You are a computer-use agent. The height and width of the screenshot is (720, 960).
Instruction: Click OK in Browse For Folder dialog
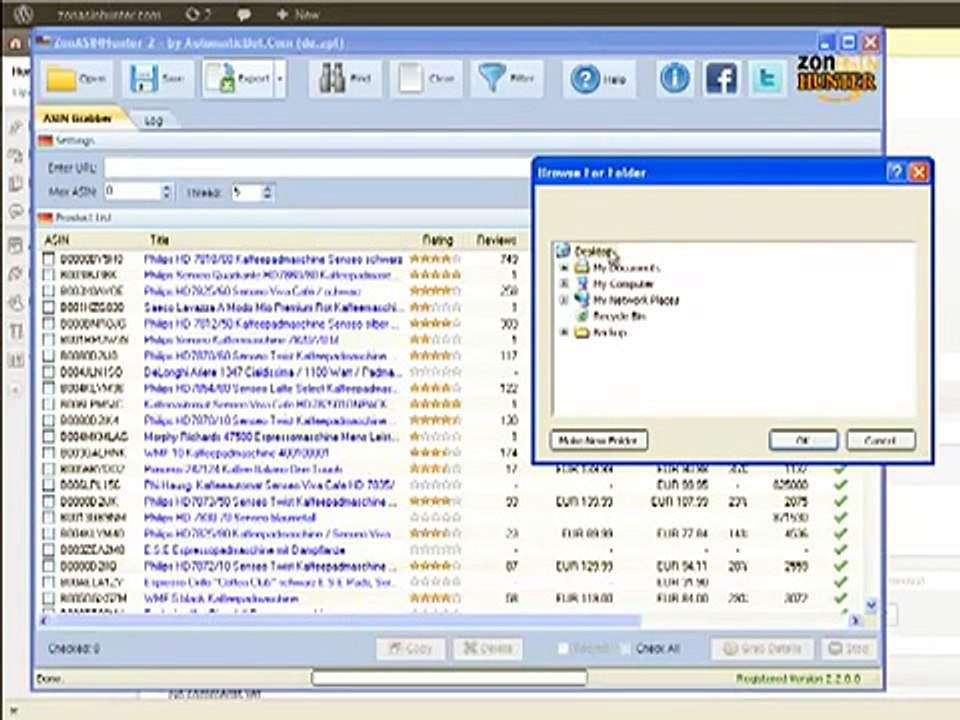point(803,440)
